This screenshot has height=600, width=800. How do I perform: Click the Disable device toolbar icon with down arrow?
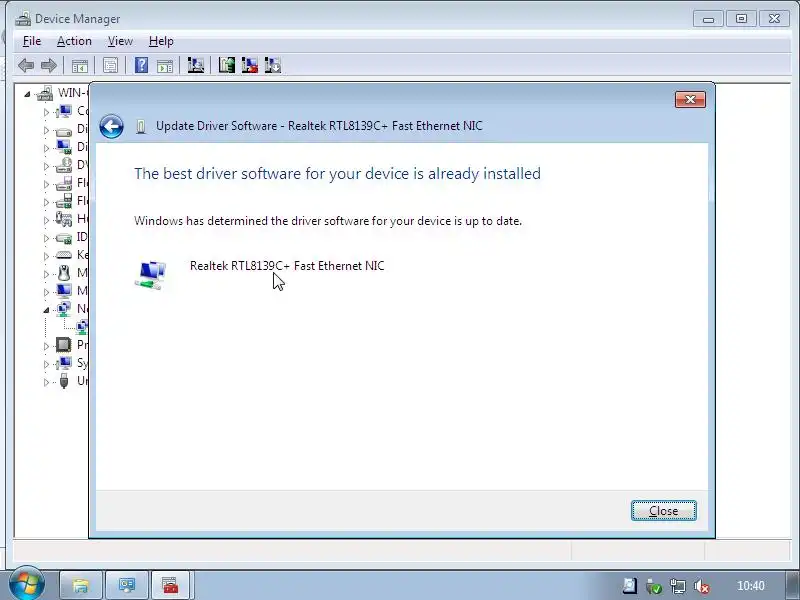273,65
